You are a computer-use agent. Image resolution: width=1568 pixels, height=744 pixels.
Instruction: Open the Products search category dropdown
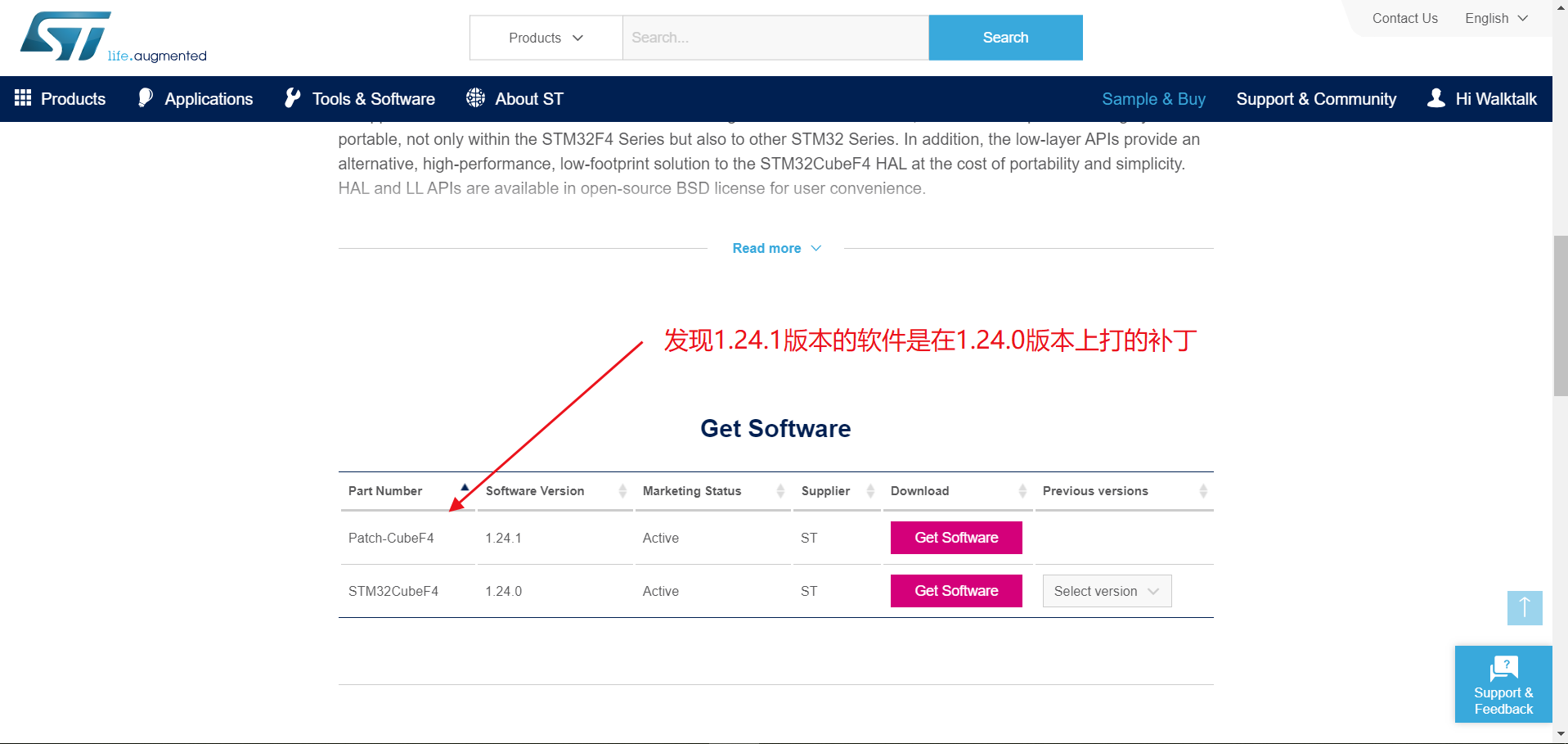click(545, 37)
